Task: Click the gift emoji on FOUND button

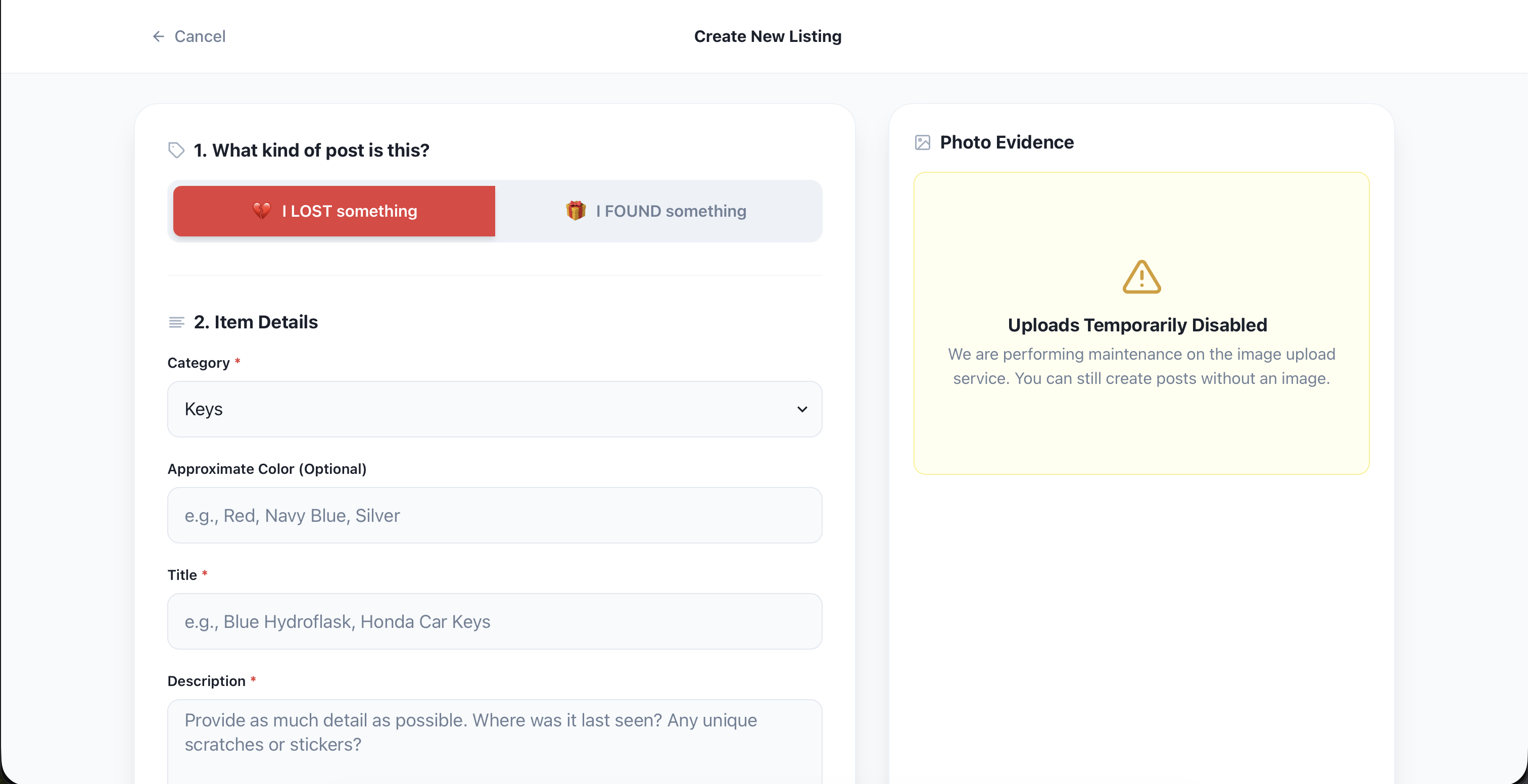Action: coord(575,211)
